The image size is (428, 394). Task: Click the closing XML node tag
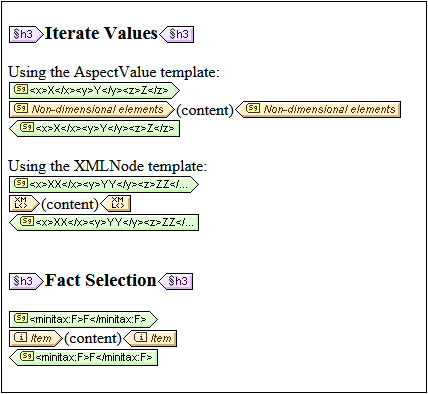point(115,203)
